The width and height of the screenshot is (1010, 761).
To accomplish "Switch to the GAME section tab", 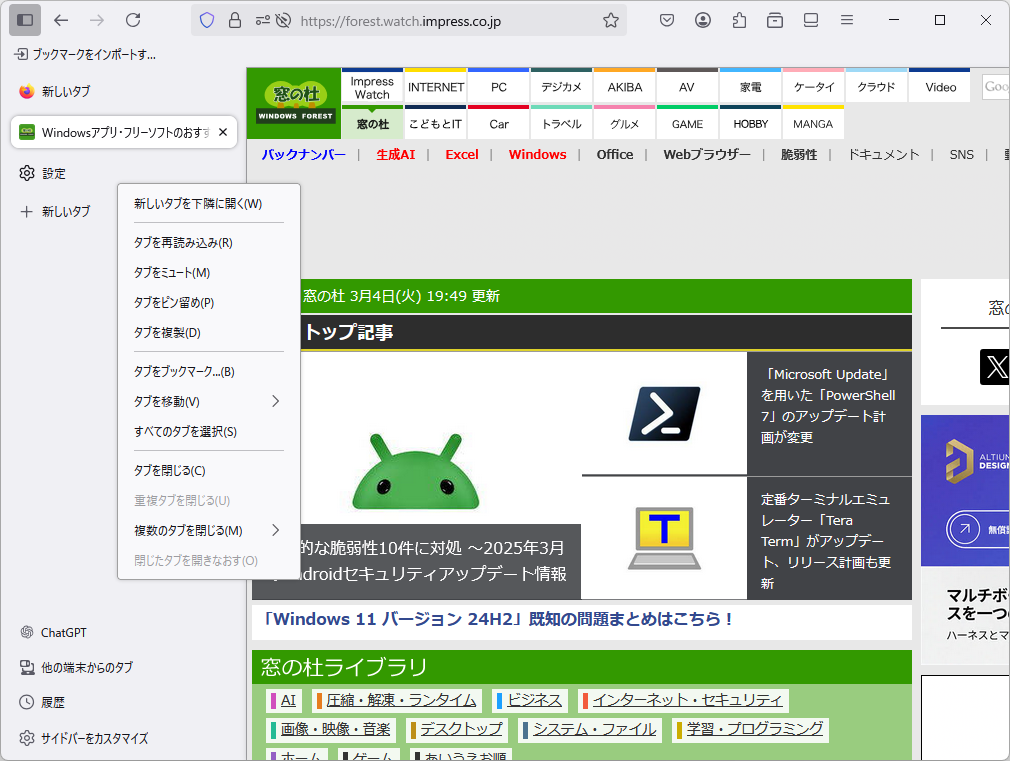I will click(x=687, y=124).
